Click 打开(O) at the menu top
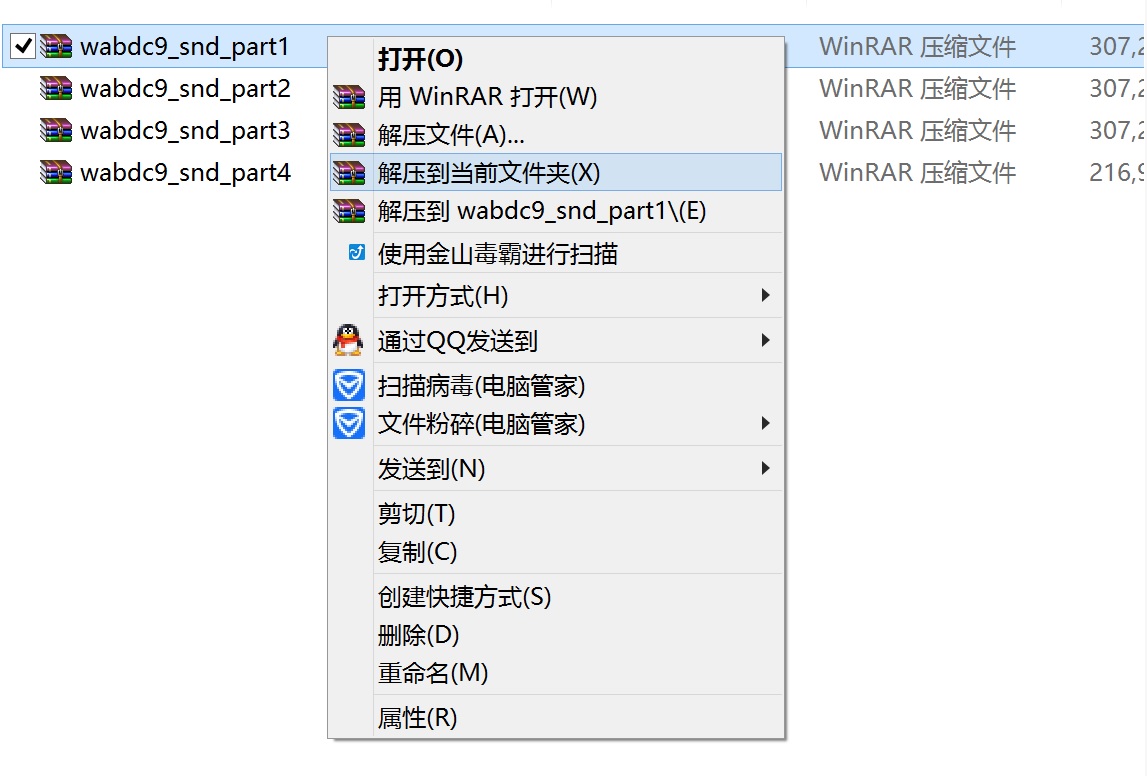The width and height of the screenshot is (1147, 776). pos(420,59)
